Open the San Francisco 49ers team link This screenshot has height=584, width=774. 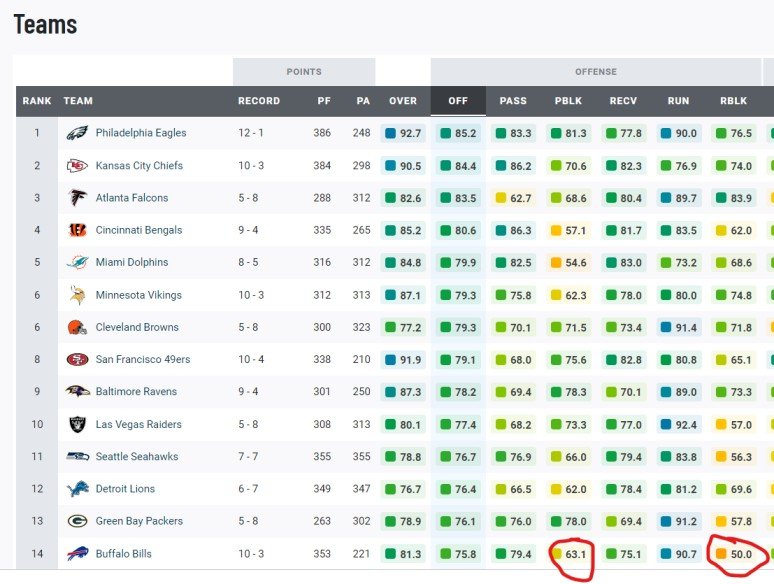point(143,359)
